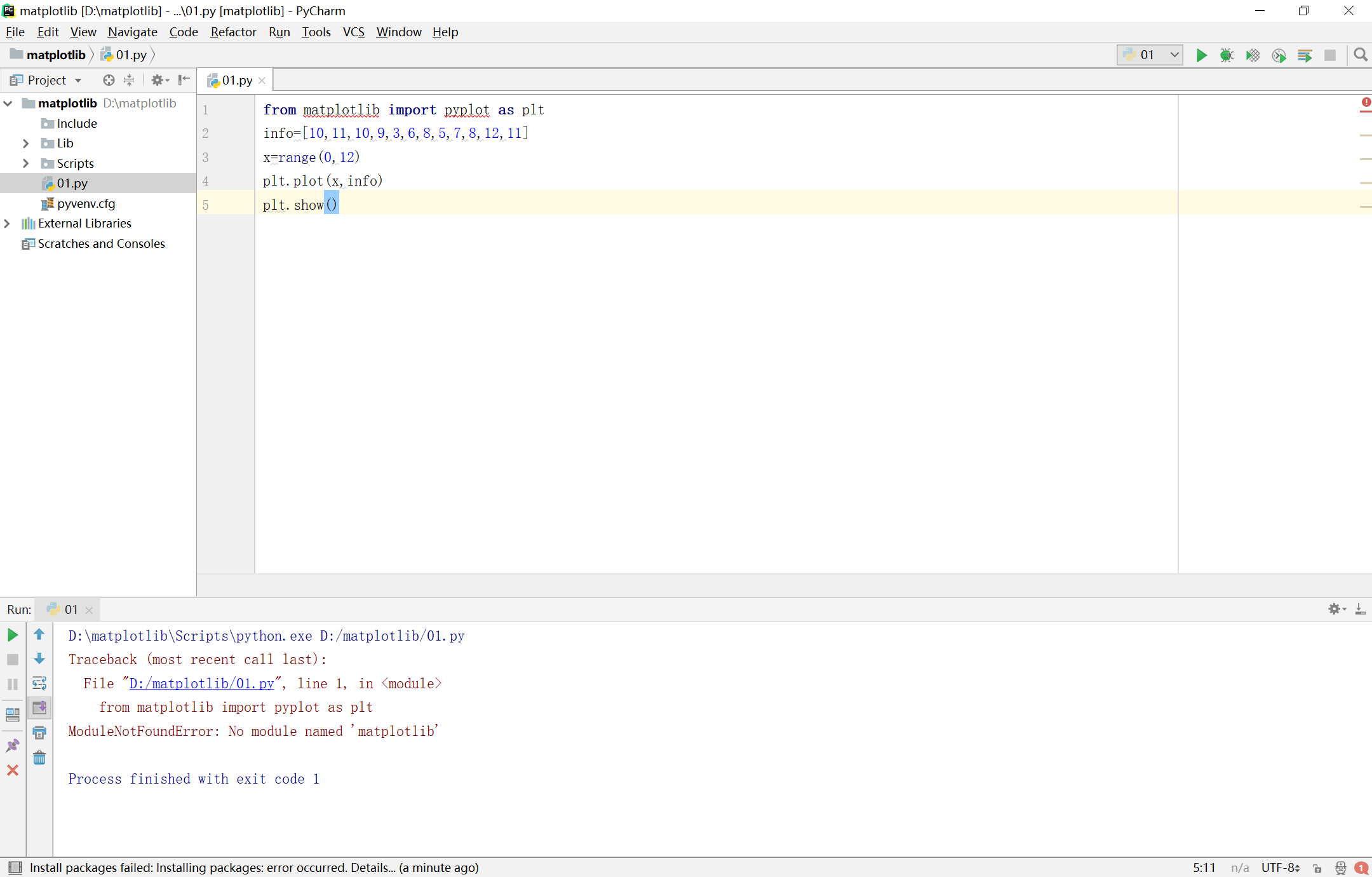The width and height of the screenshot is (1372, 877).
Task: Open the VCS menu
Action: [x=354, y=32]
